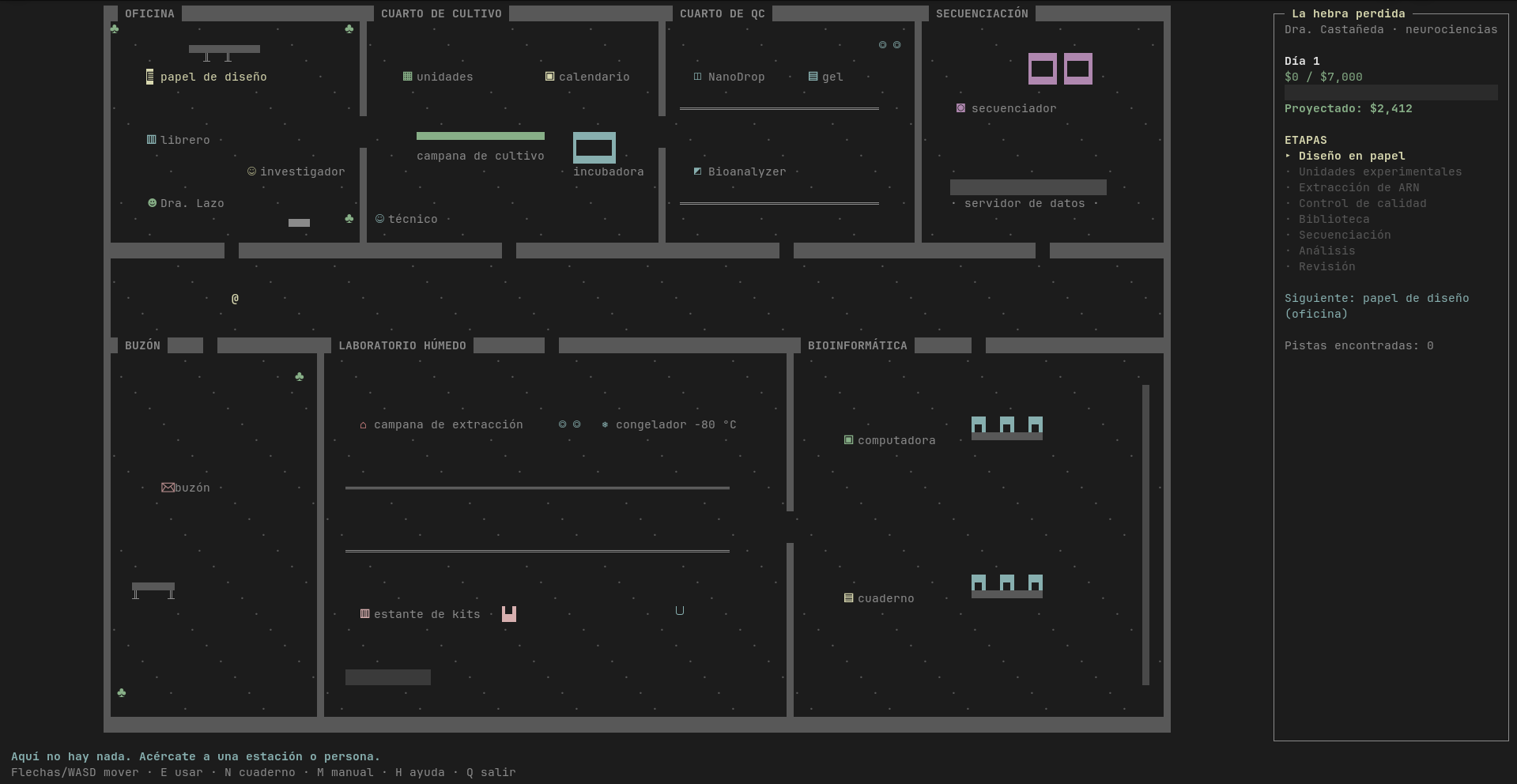Select the NanoDrop instrument icon
1517x784 pixels.
coord(697,77)
